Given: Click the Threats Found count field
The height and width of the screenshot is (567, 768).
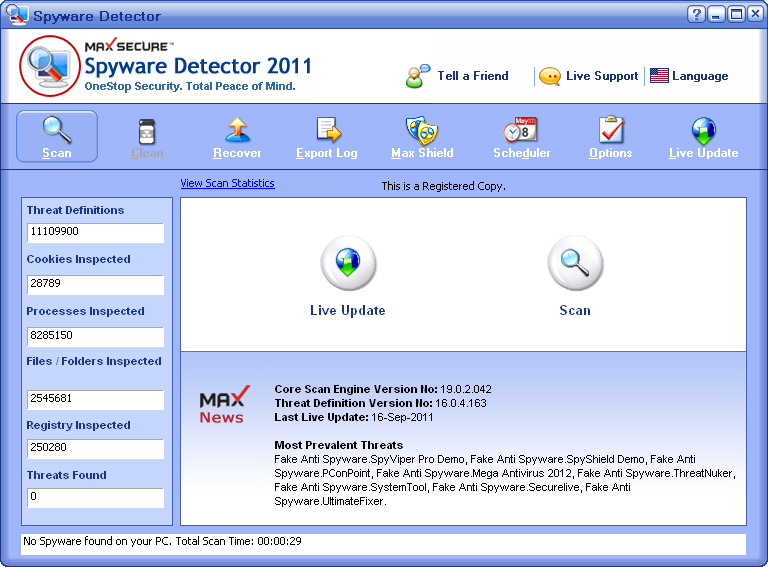Looking at the screenshot, I should pos(95,497).
